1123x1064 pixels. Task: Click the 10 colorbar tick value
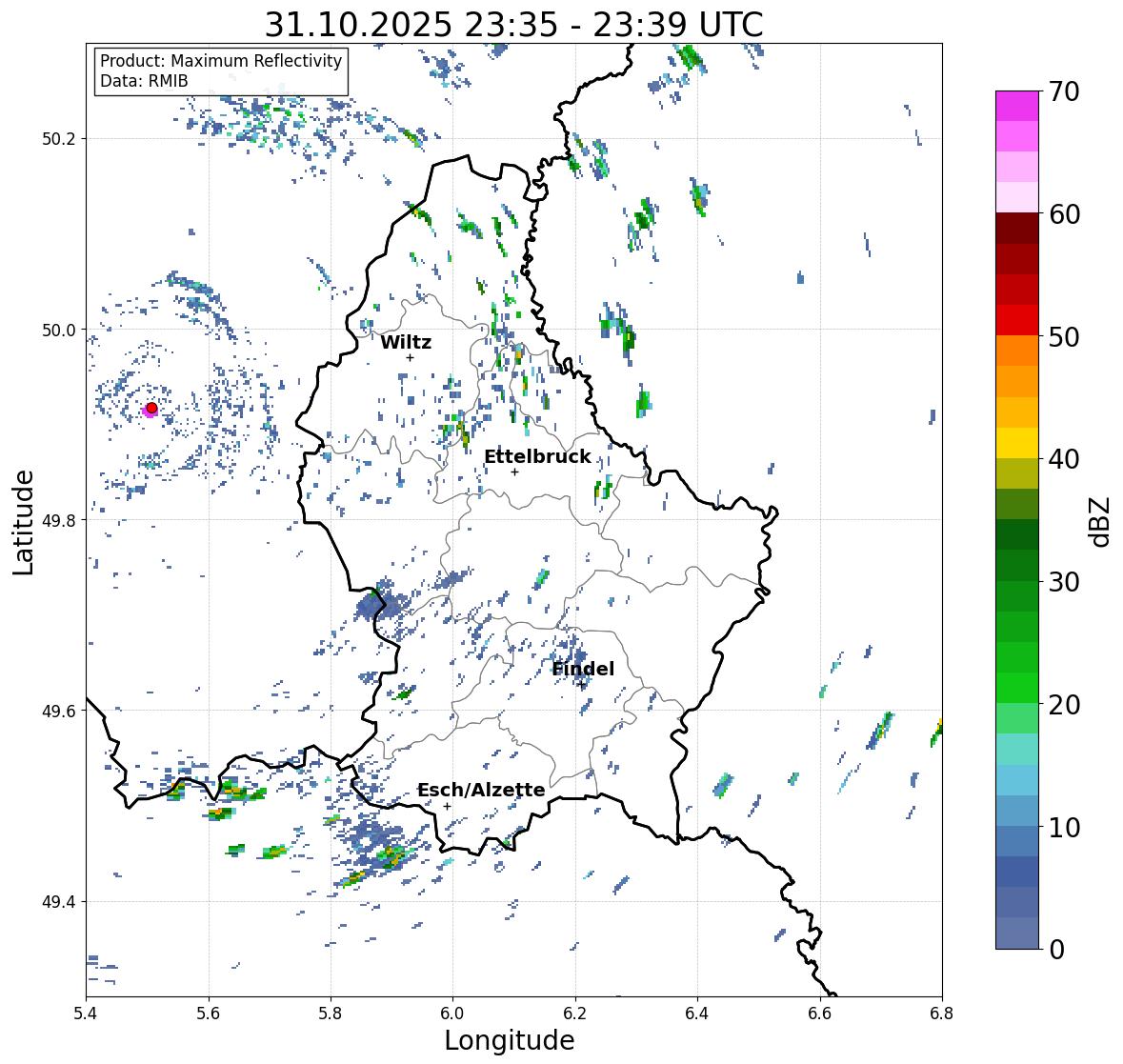[1064, 827]
